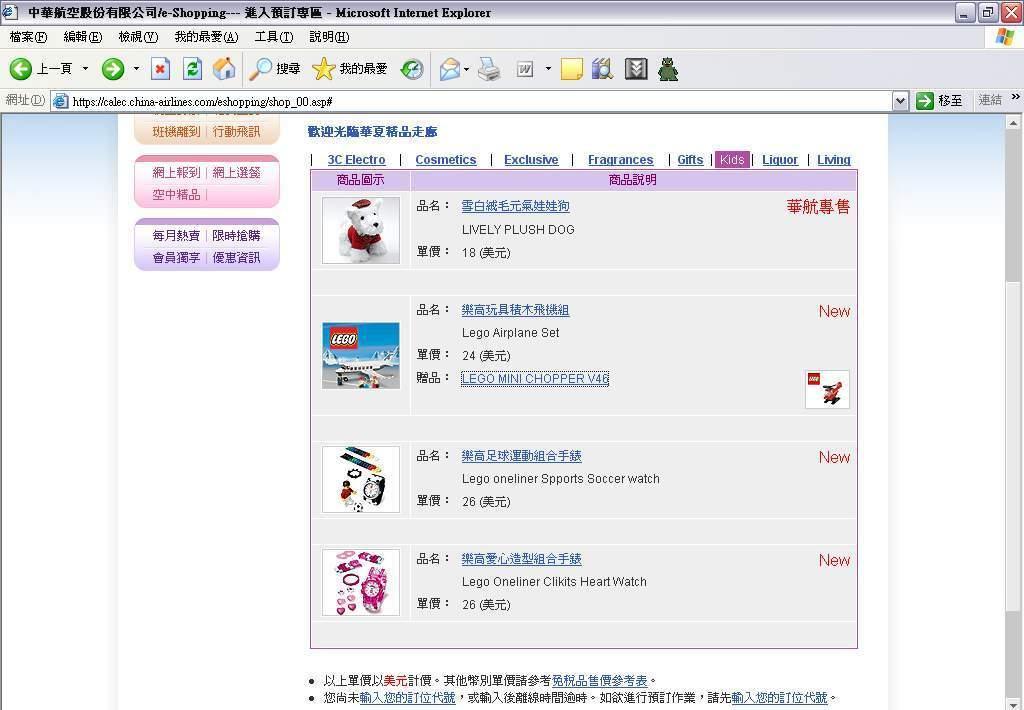
Task: Go back with the green Back arrow
Action: click(20, 69)
